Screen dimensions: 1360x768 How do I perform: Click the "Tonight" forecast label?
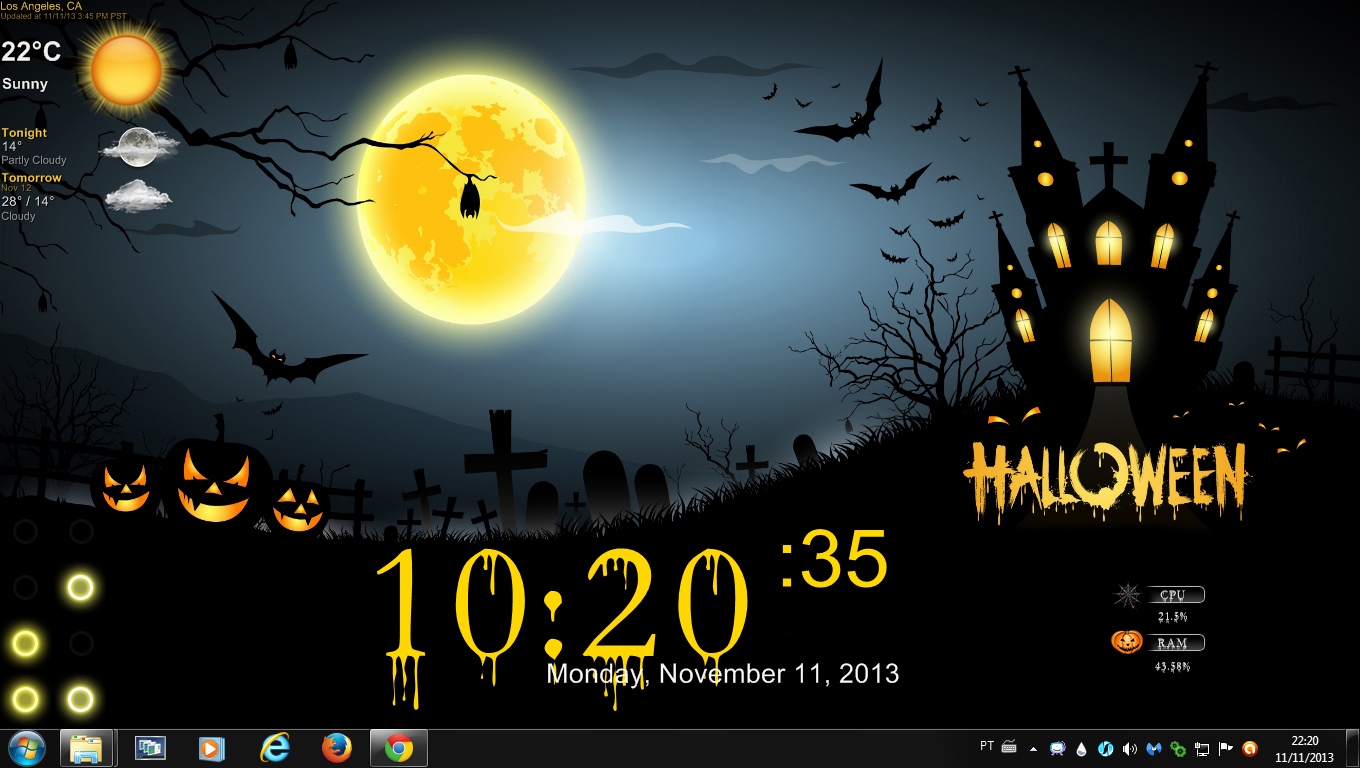[24, 133]
